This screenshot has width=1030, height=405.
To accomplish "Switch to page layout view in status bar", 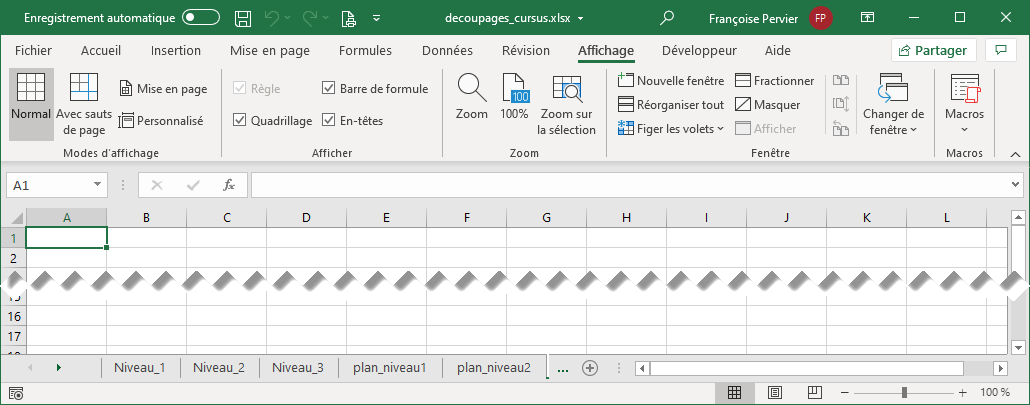I will tap(768, 393).
